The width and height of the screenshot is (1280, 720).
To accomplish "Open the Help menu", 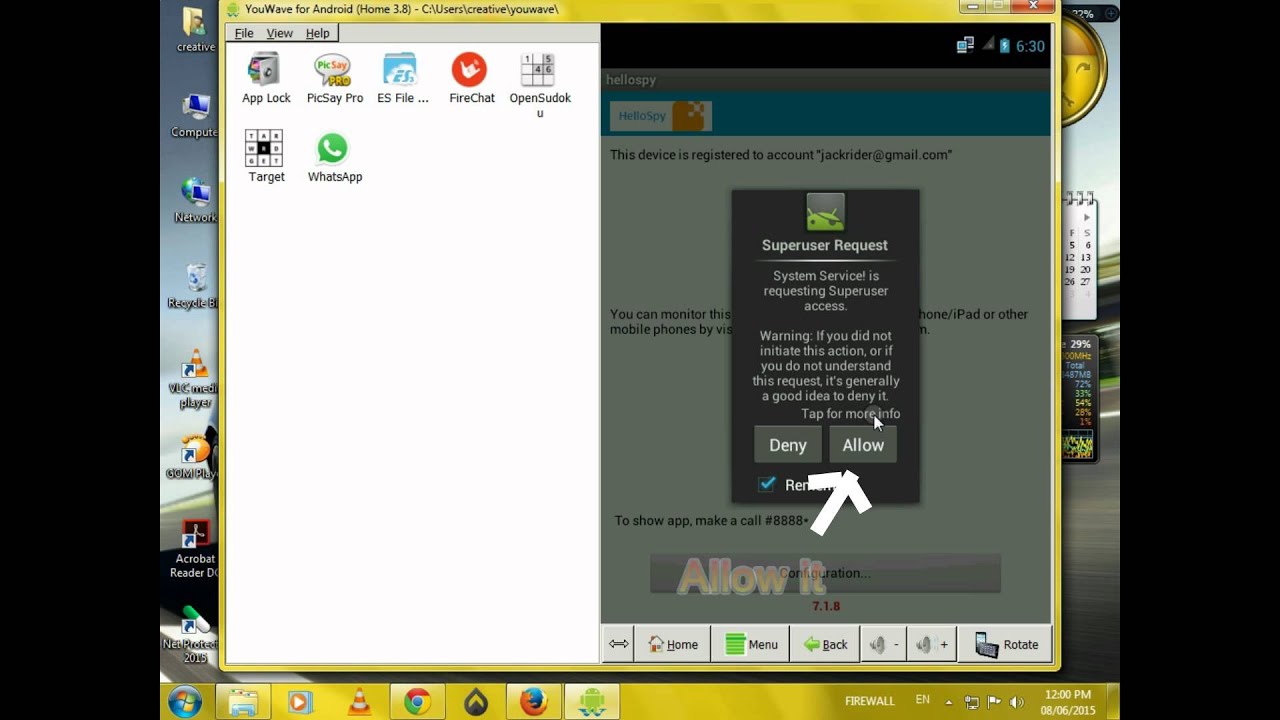I will click(317, 33).
